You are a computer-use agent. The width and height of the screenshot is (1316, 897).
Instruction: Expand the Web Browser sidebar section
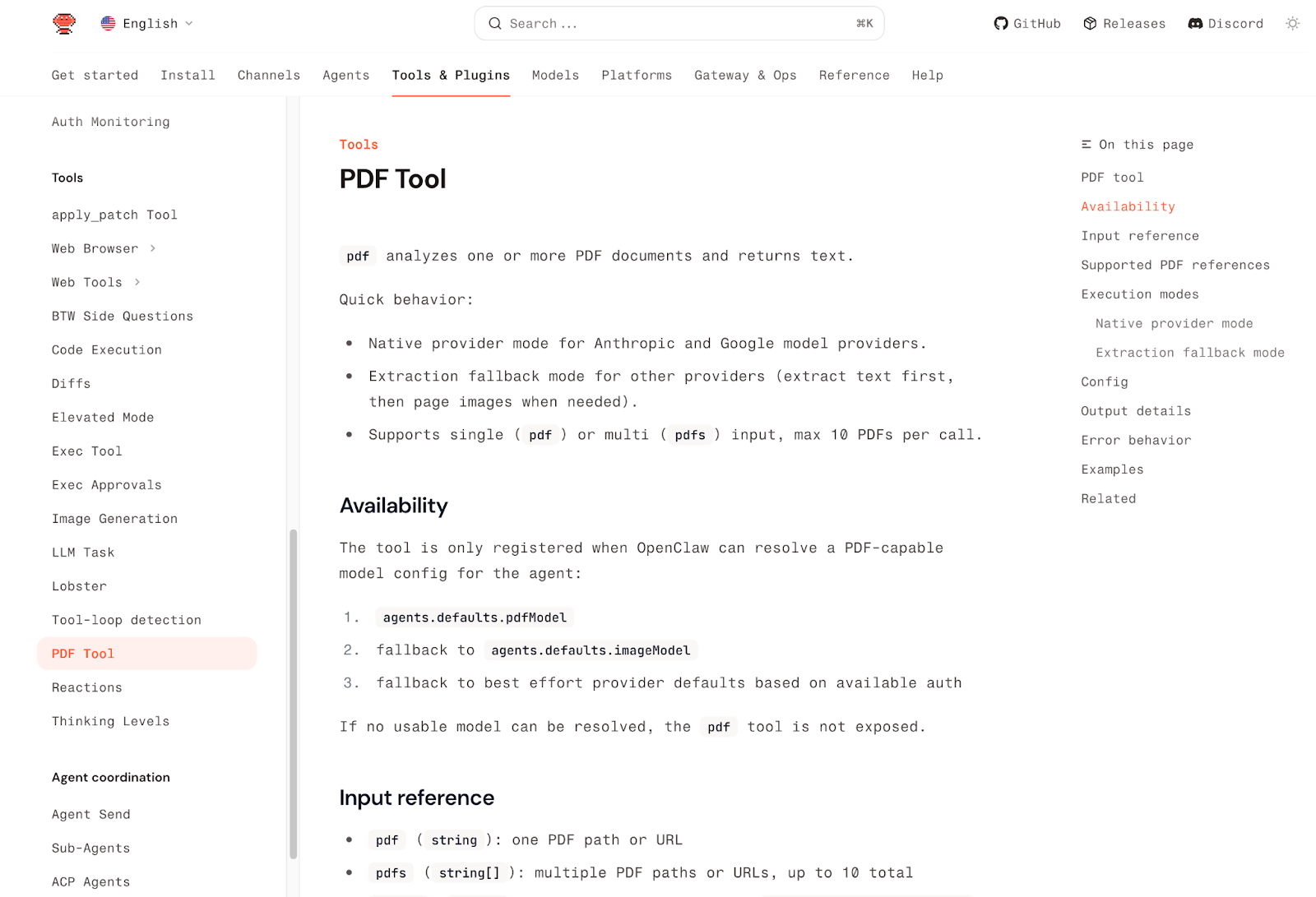[x=153, y=248]
